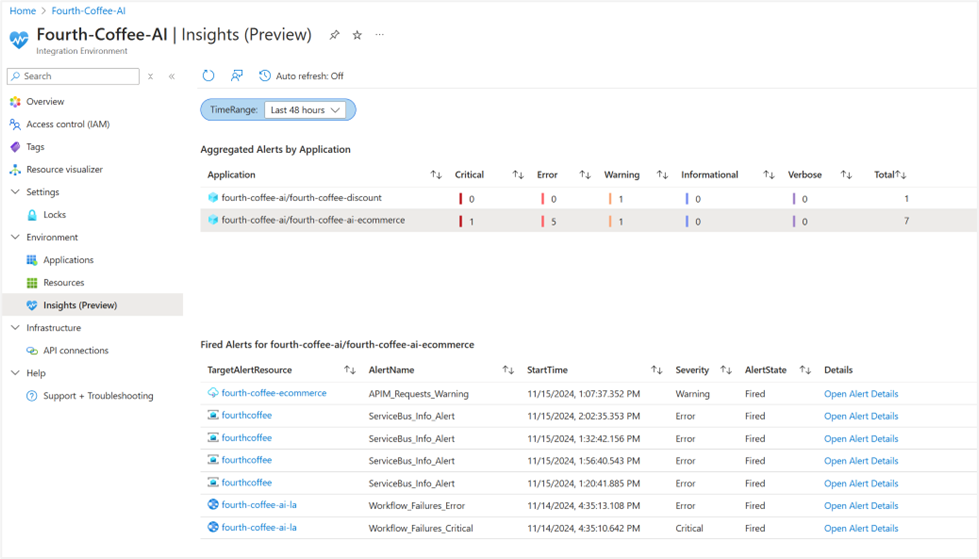Open Overview in sidebar
Screen dimensions: 979x559
click(x=45, y=102)
